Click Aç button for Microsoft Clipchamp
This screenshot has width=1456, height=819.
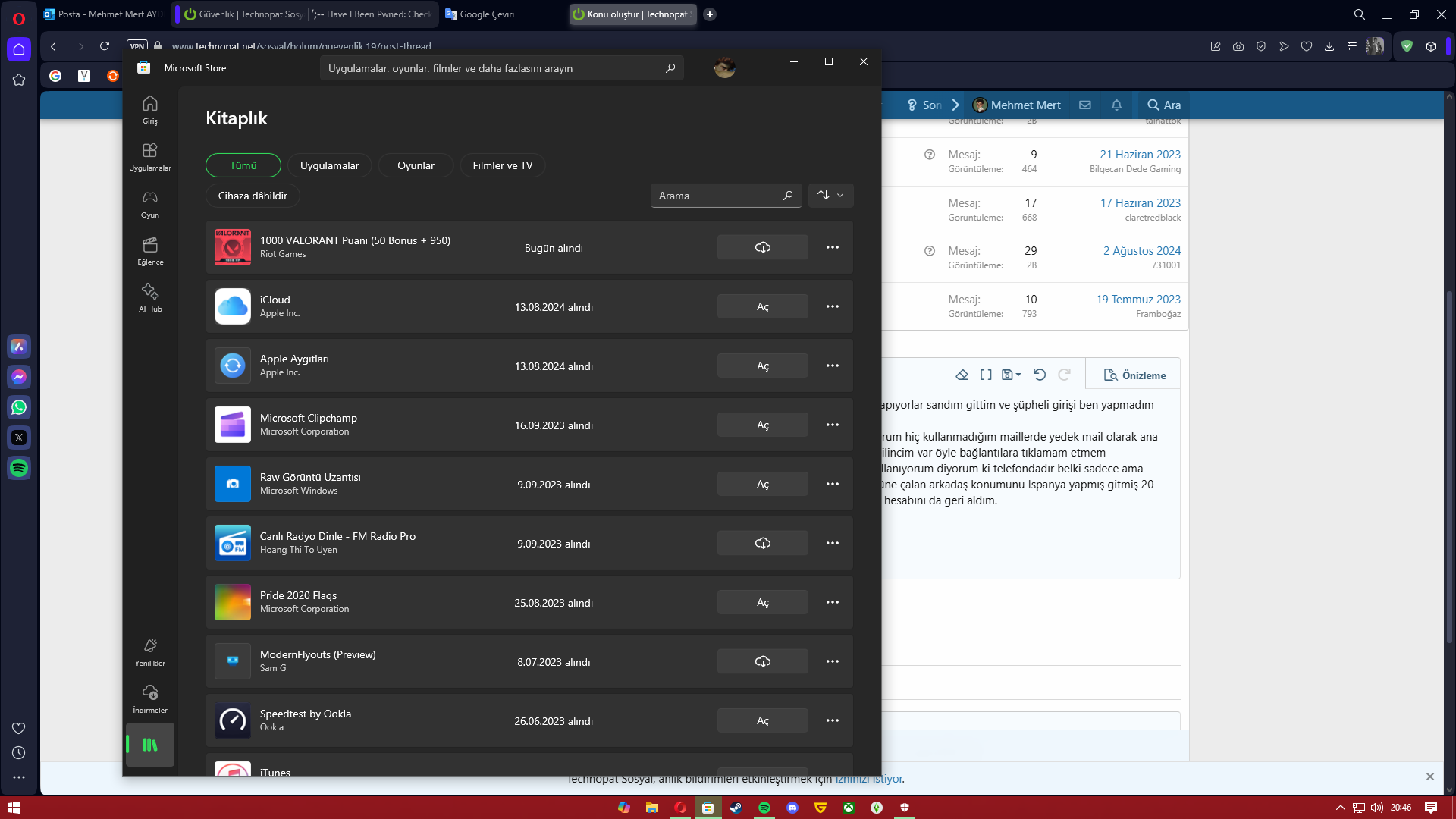click(762, 425)
